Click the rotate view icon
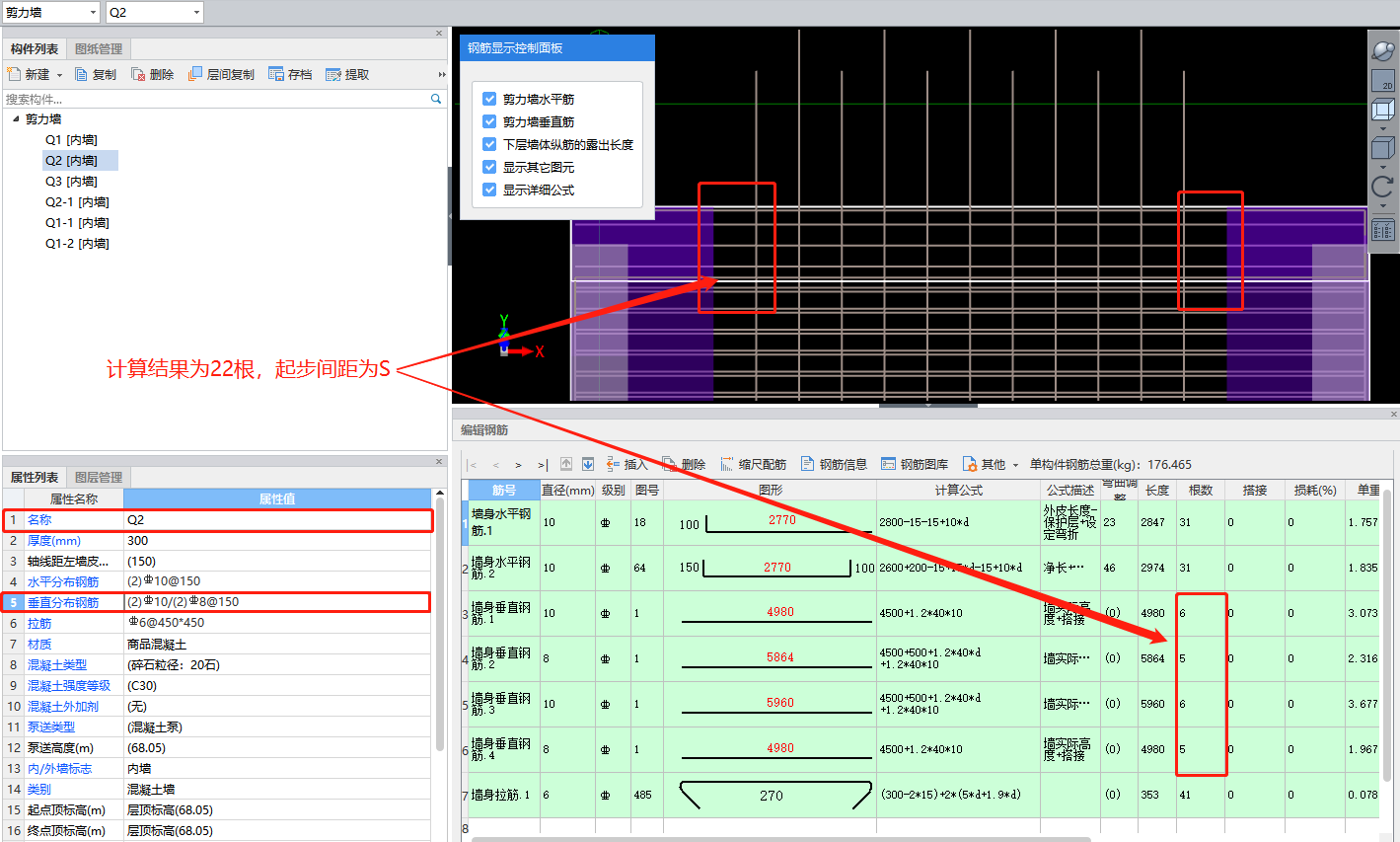This screenshot has height=842, width=1400. (x=1383, y=186)
